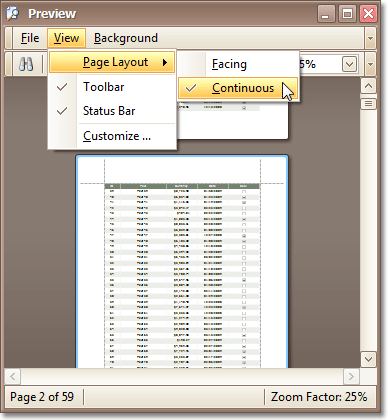Open the Background menu

(126, 38)
